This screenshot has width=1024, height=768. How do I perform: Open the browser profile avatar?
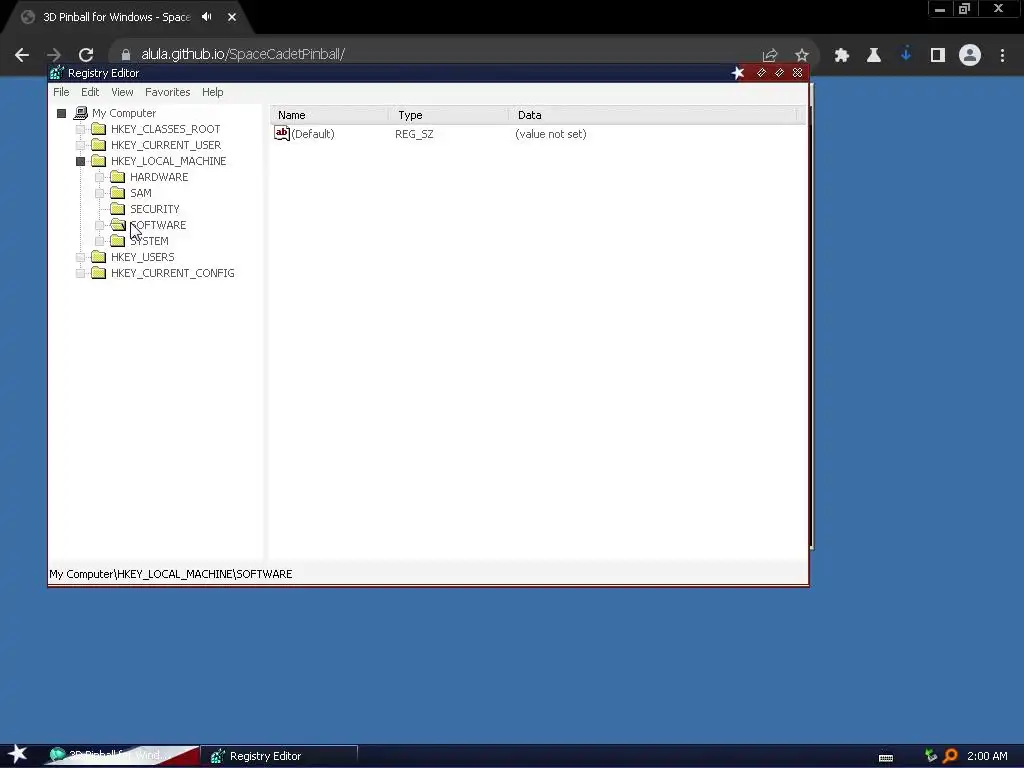970,55
